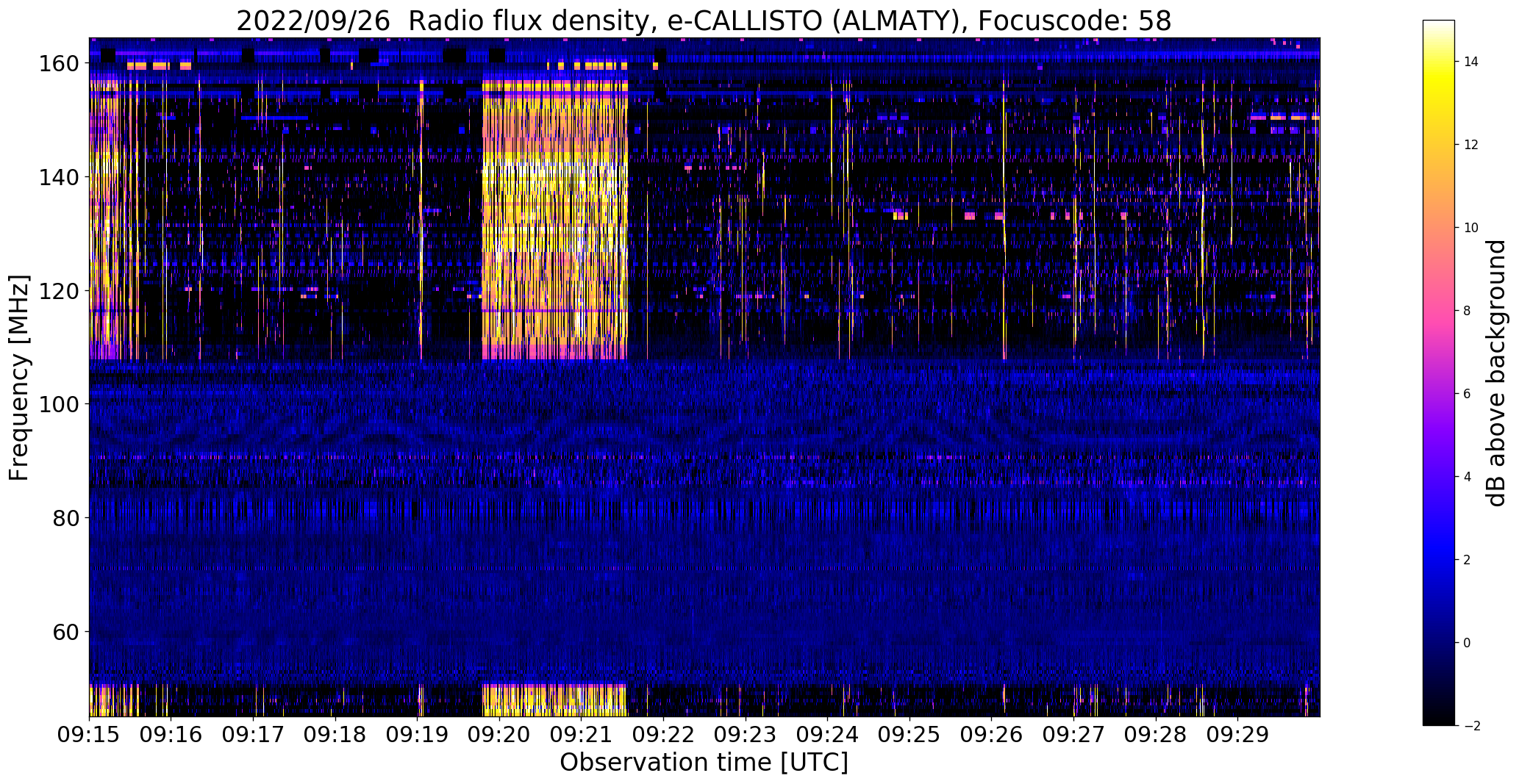Screen dimensions: 1519x784
Task: Click the plot title mentioning e-CALLISTO (ALMATY)
Action: coord(704,21)
